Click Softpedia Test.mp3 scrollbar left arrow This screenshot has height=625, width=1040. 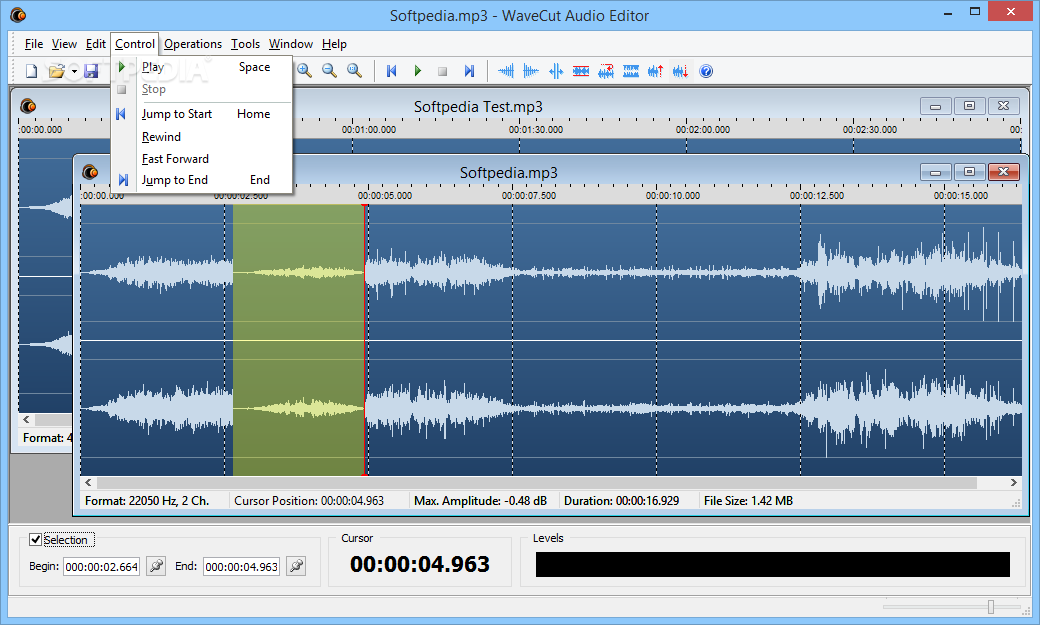tap(27, 419)
